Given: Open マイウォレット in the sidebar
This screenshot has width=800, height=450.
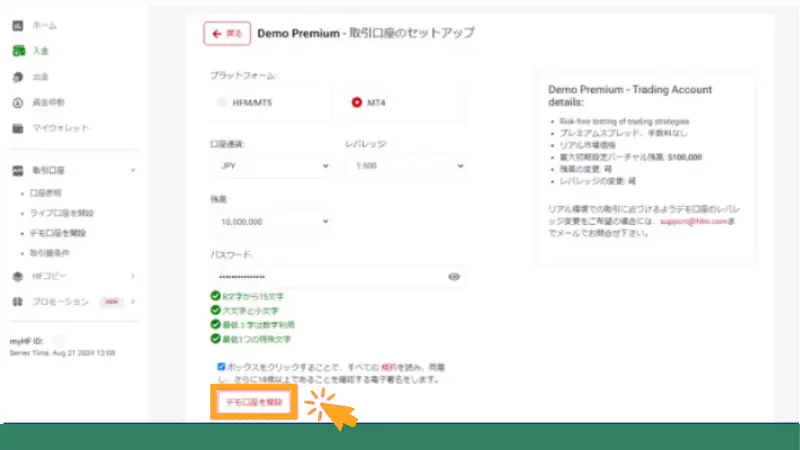Looking at the screenshot, I should [61, 128].
